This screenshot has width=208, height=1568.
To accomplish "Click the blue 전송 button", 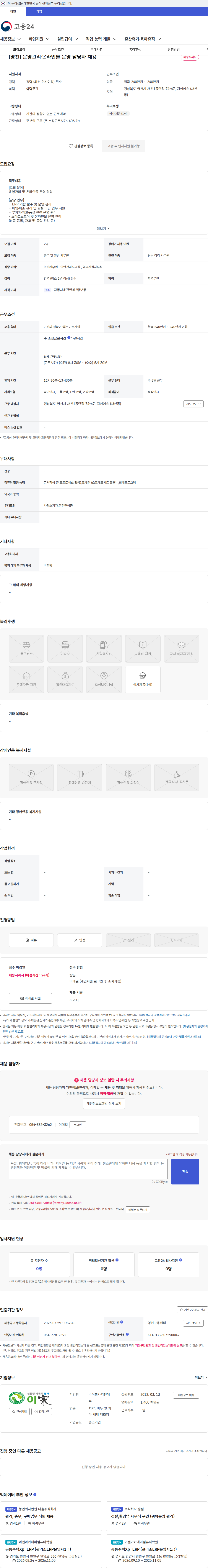I will (x=185, y=1172).
